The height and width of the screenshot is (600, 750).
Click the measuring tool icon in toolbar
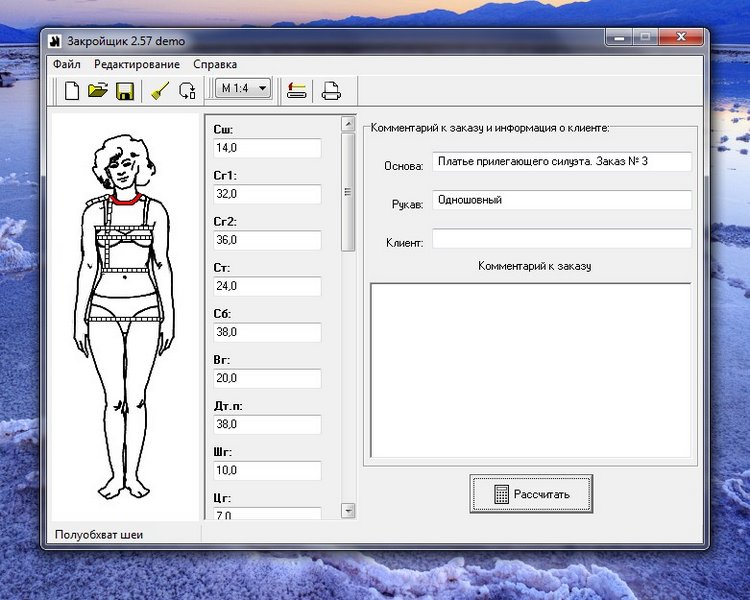(296, 91)
